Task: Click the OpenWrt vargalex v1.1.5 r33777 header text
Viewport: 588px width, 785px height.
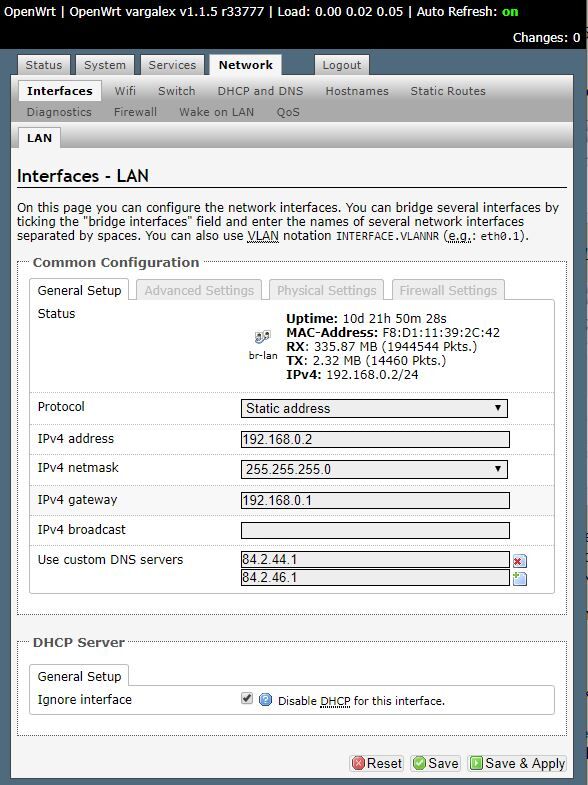Action: [x=167, y=12]
